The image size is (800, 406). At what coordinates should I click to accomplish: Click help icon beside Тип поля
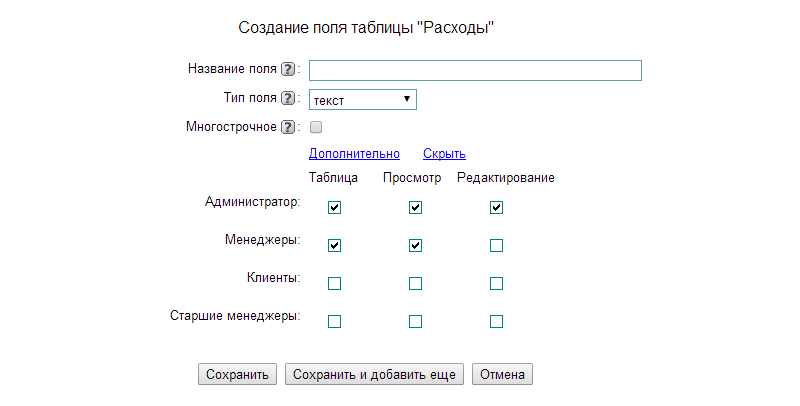point(288,99)
